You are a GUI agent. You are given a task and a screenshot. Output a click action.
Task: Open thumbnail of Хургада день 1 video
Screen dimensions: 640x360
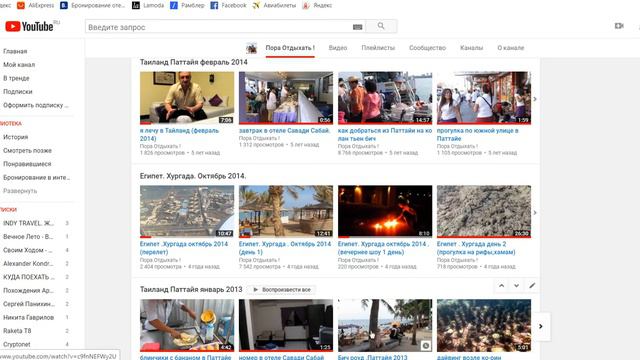286,211
